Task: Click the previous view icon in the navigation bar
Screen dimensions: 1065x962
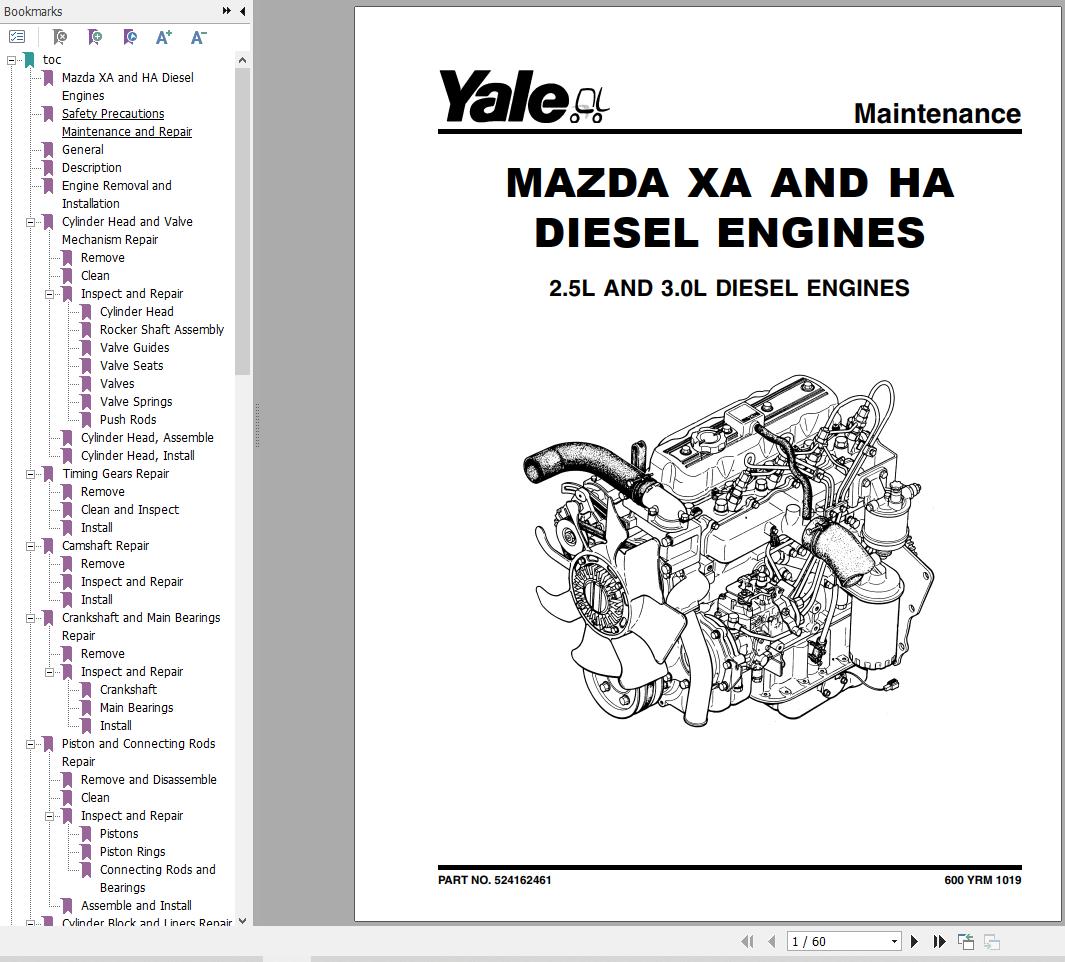Action: coord(965,941)
